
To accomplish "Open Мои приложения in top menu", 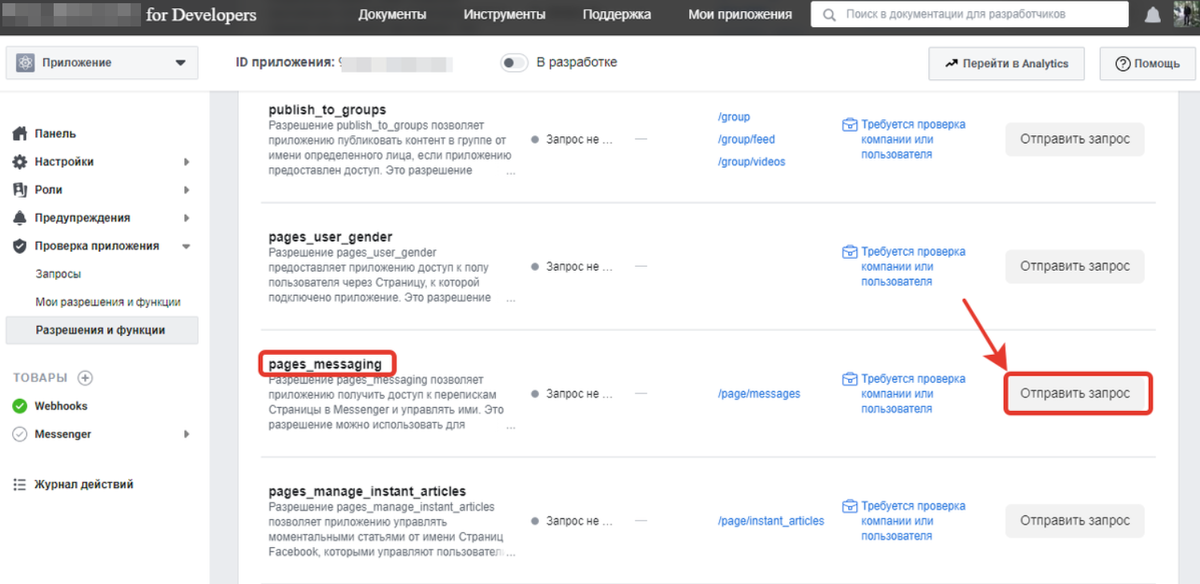I will pyautogui.click(x=740, y=15).
